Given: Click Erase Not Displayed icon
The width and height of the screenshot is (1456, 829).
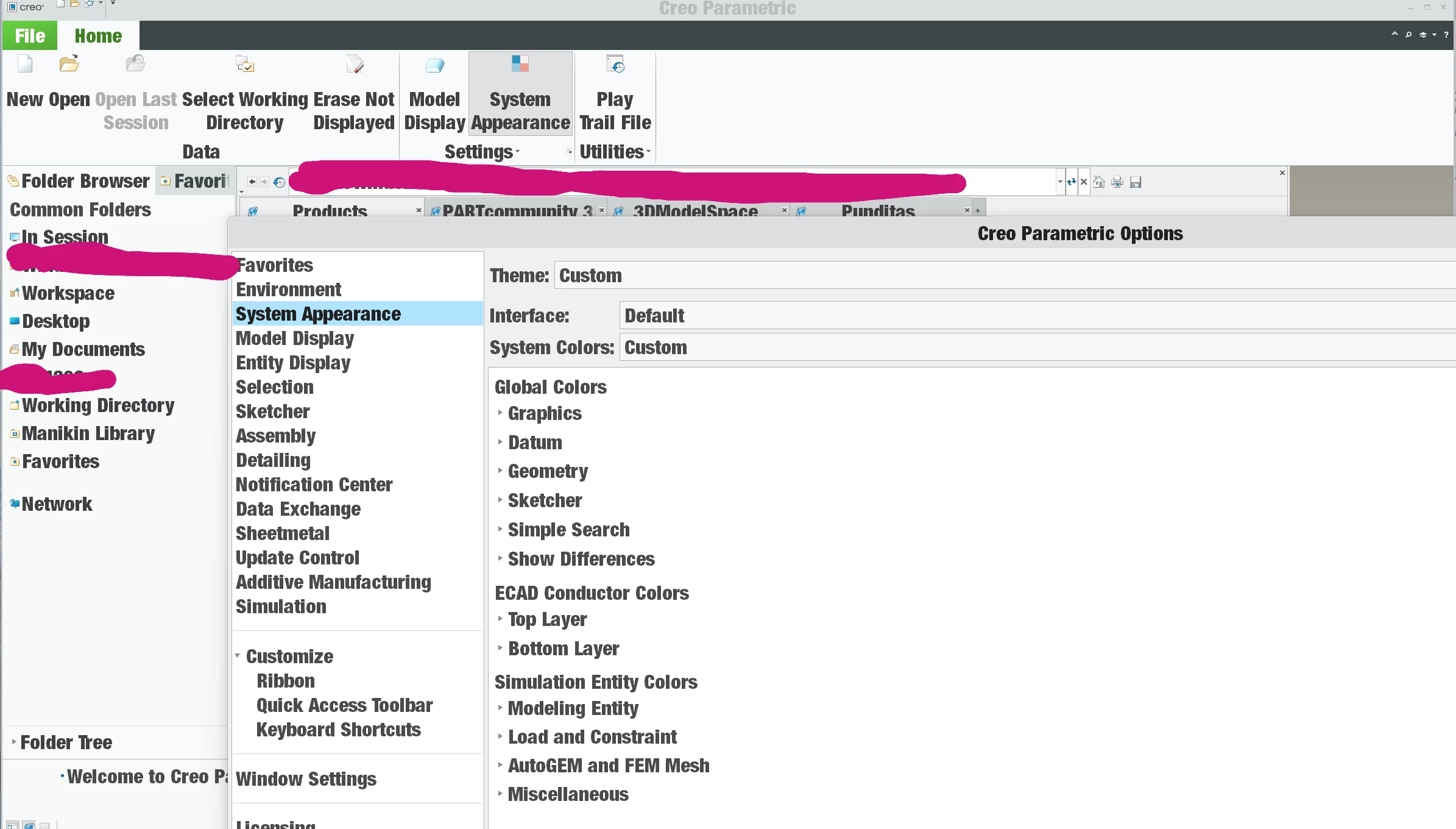Looking at the screenshot, I should pos(355,65).
